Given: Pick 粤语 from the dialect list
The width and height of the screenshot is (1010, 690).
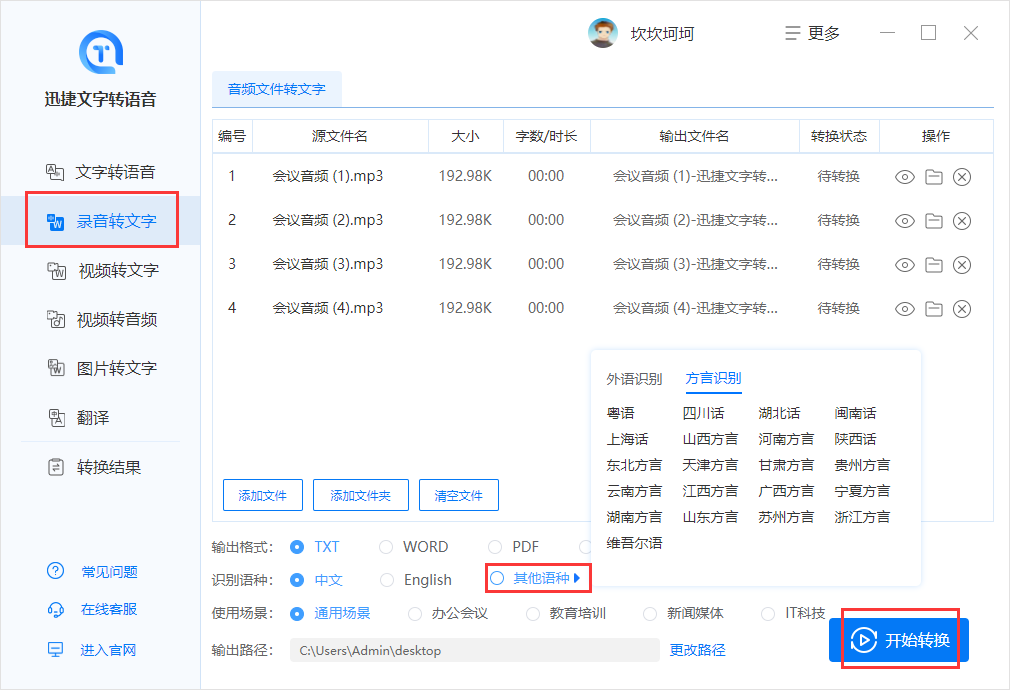Looking at the screenshot, I should pyautogui.click(x=620, y=413).
